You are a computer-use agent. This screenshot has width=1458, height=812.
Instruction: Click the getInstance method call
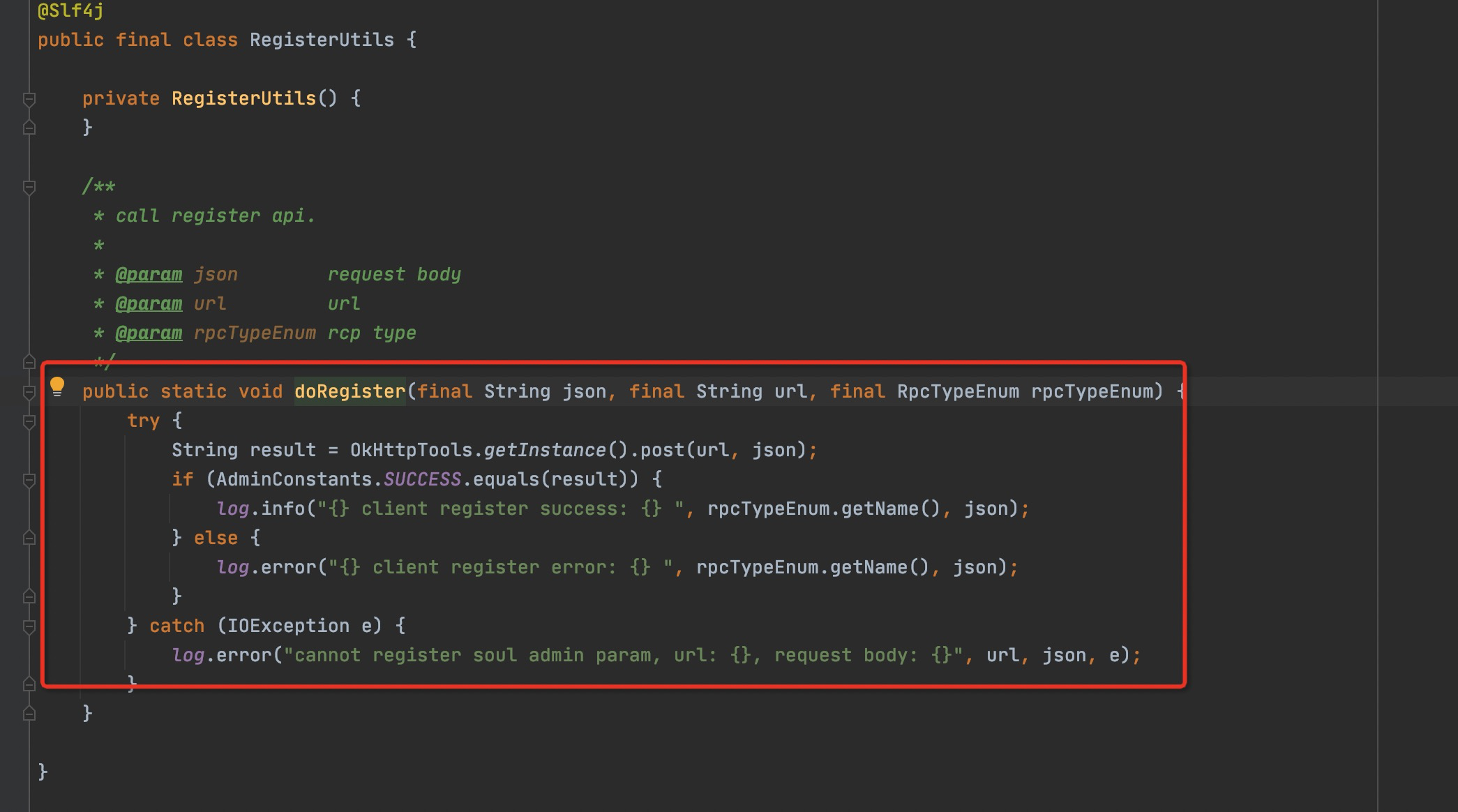[x=545, y=450]
